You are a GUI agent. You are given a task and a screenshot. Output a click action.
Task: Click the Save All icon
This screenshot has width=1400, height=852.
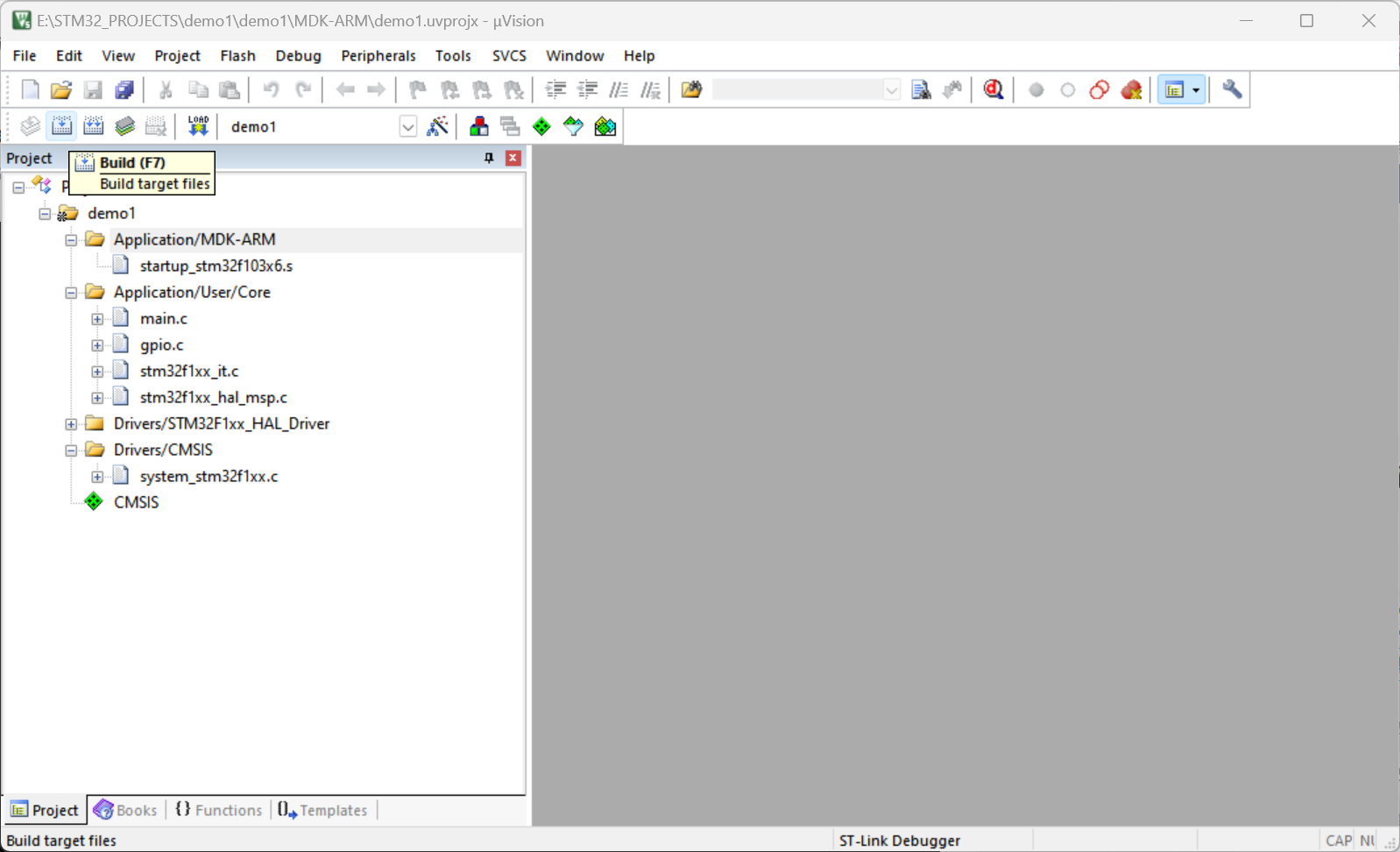pos(124,89)
